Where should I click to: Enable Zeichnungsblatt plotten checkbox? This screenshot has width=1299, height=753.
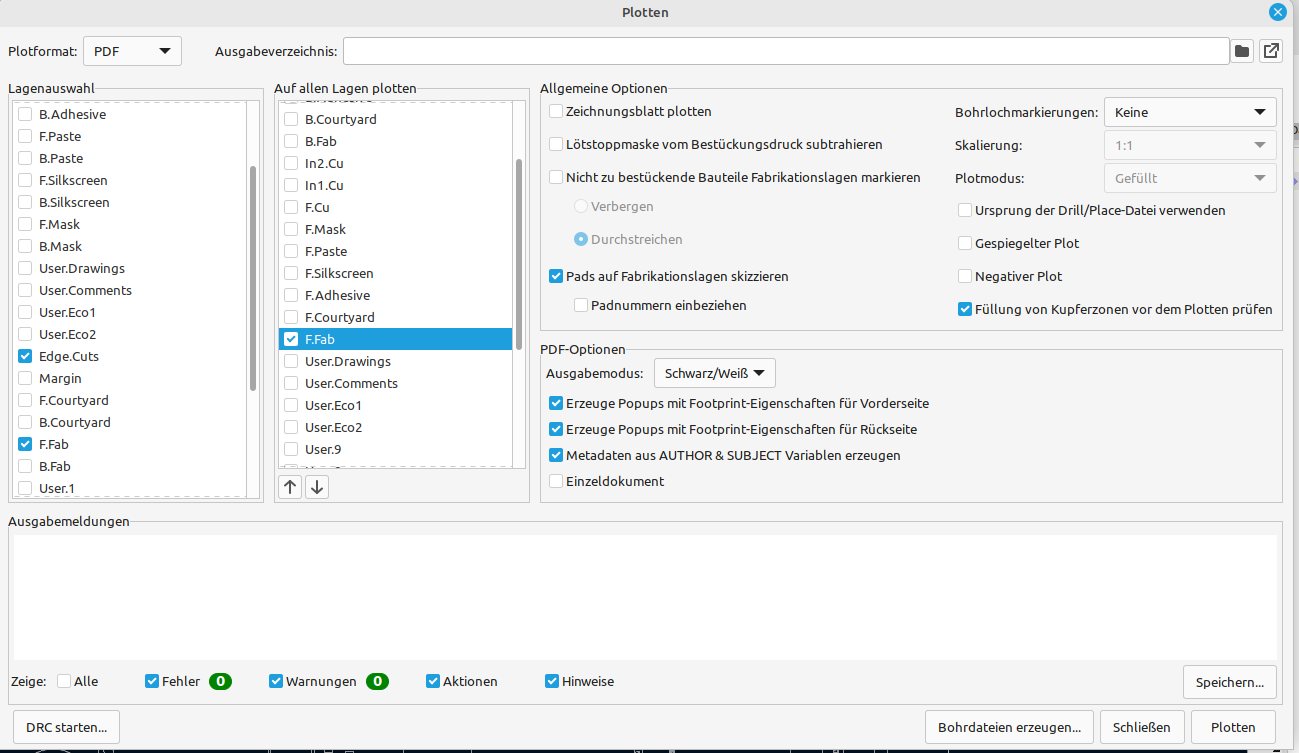point(557,112)
